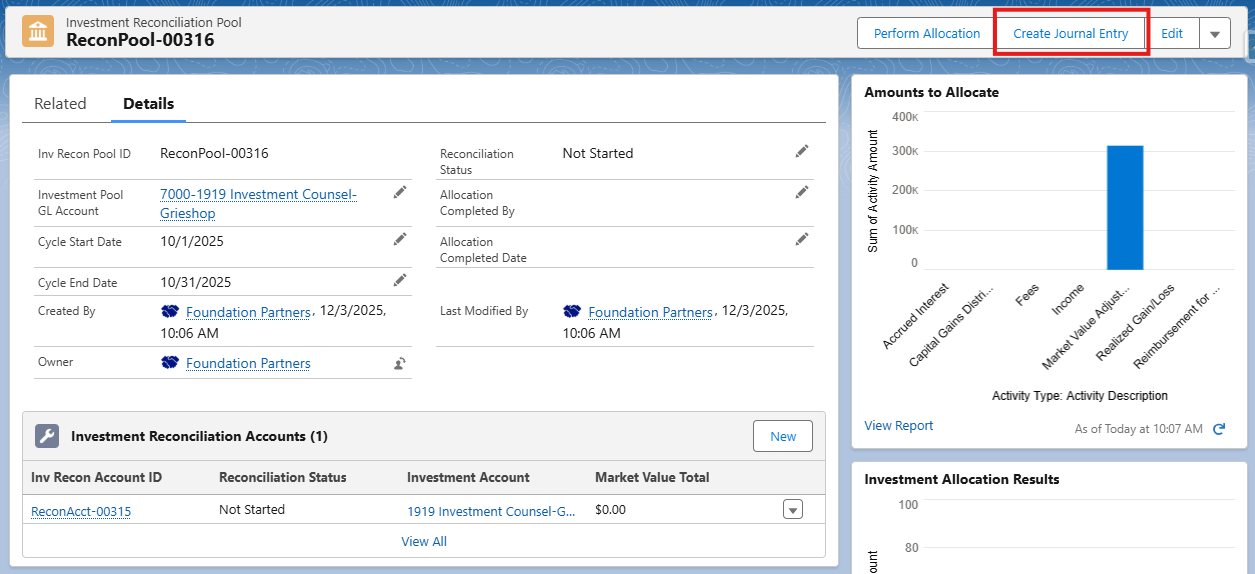Click pencil icon beside Cycle Start Date
The height and width of the screenshot is (574, 1255).
[400, 239]
